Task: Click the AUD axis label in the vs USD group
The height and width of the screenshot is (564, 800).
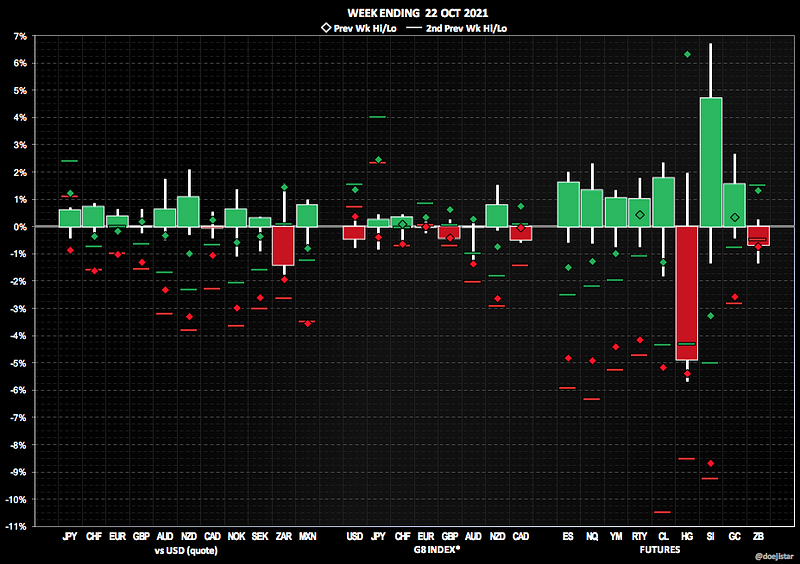Action: point(165,536)
